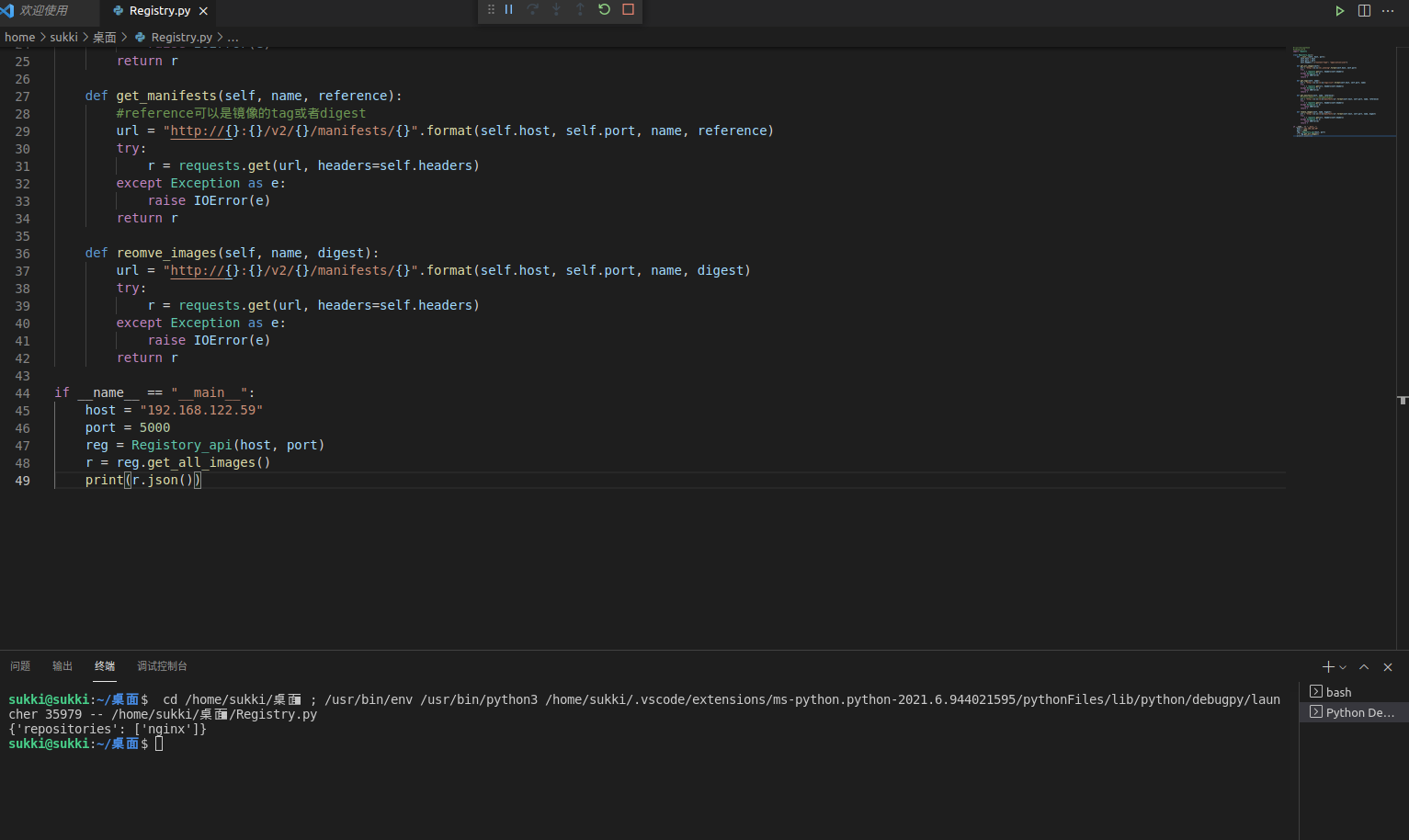The width and height of the screenshot is (1409, 840).
Task: Stop the debug session
Action: coord(628,10)
